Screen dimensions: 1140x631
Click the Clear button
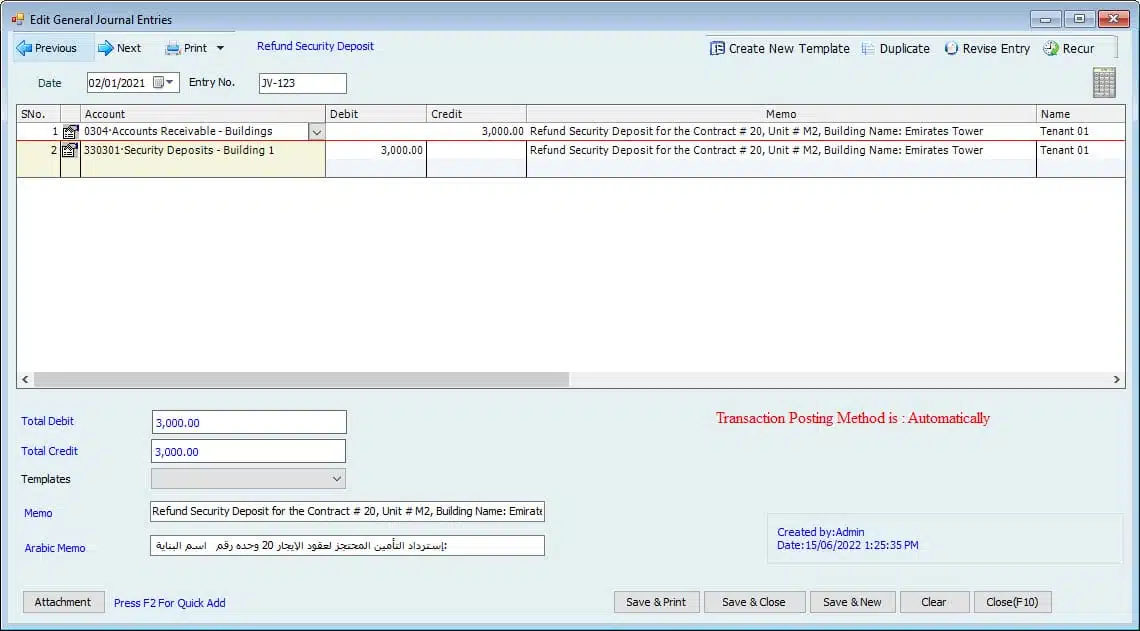coord(934,602)
